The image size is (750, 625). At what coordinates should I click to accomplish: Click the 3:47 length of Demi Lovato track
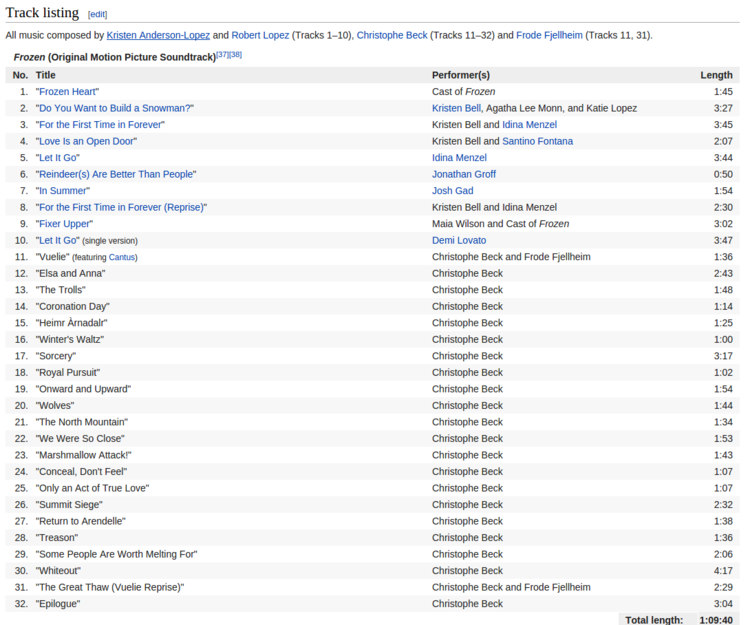point(723,241)
